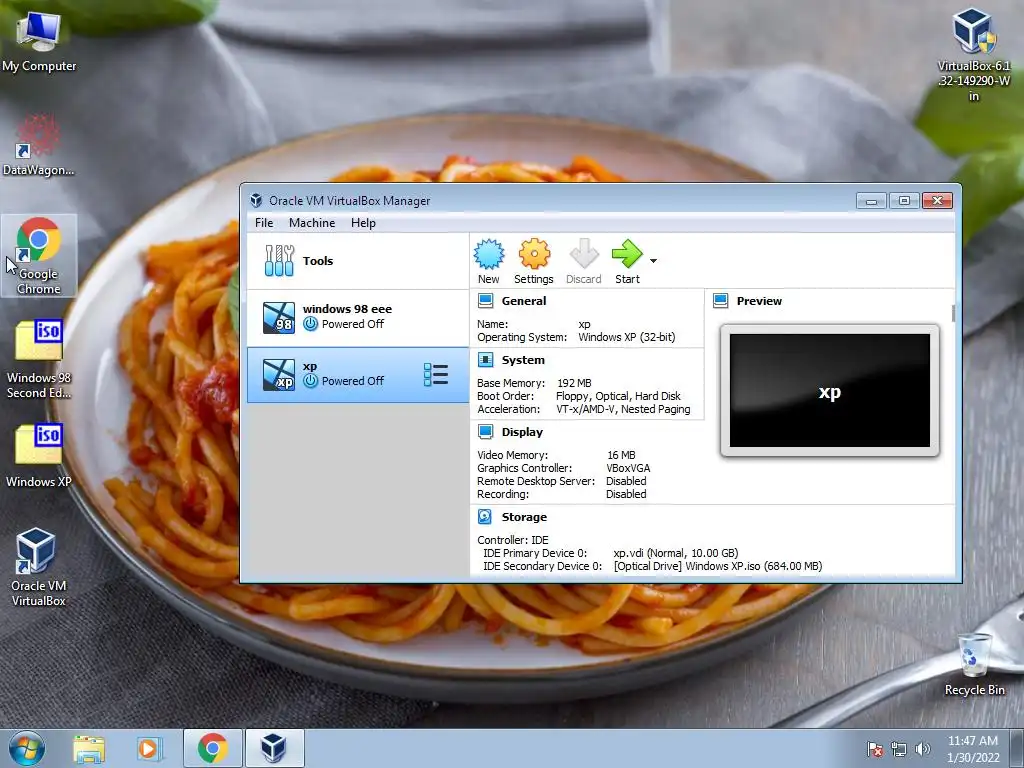This screenshot has height=768, width=1024.
Task: Click the Discard arrow icon
Action: [584, 254]
